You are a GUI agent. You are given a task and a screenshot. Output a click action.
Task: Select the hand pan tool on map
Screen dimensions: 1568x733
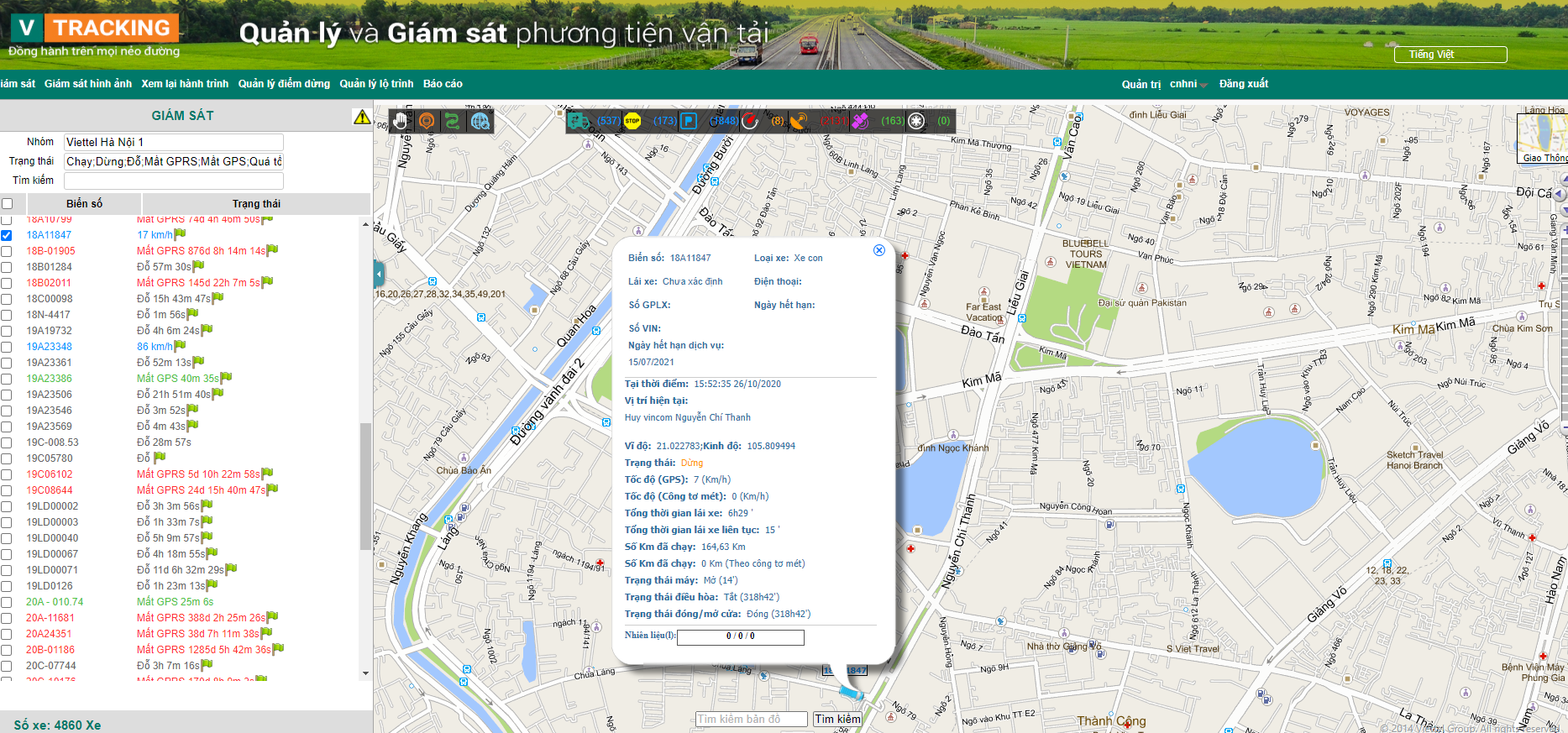pyautogui.click(x=401, y=121)
